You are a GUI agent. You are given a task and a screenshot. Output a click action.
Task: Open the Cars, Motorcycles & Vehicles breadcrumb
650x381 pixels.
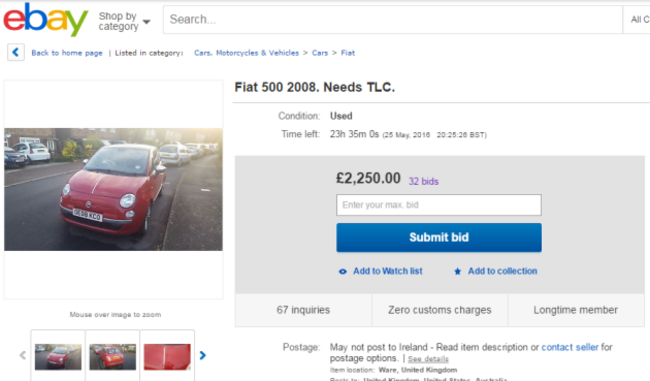246,53
